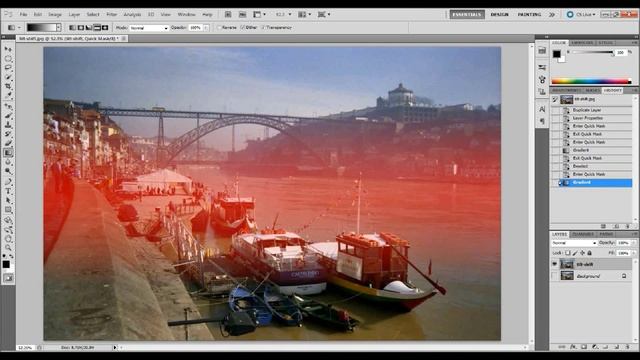Open the layer Opacity slider arrow
The image size is (640, 360).
click(x=633, y=243)
